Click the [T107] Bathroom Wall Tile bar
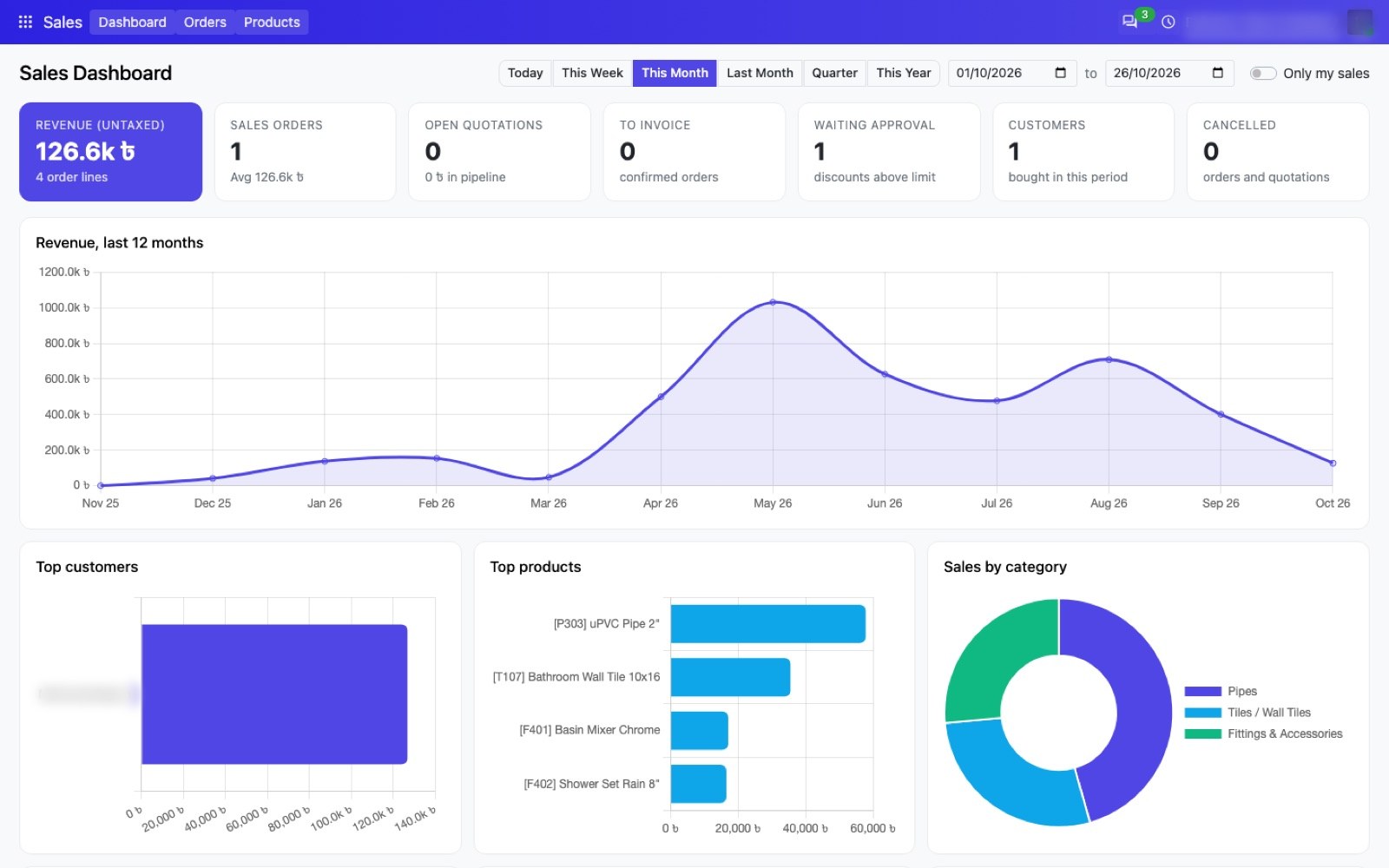Viewport: 1389px width, 868px height. [x=730, y=677]
